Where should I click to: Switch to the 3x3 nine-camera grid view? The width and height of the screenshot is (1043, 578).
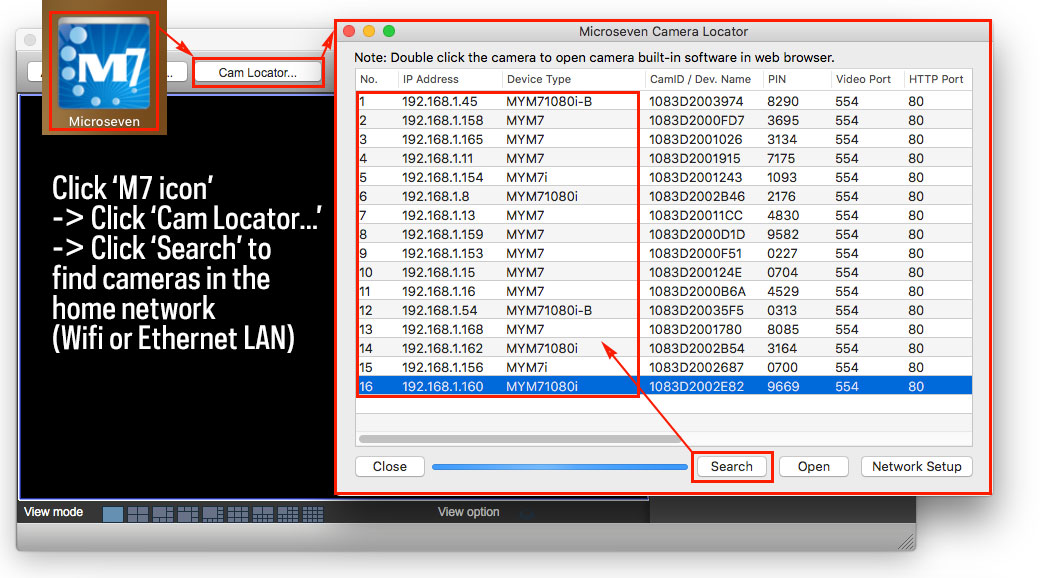(x=237, y=513)
